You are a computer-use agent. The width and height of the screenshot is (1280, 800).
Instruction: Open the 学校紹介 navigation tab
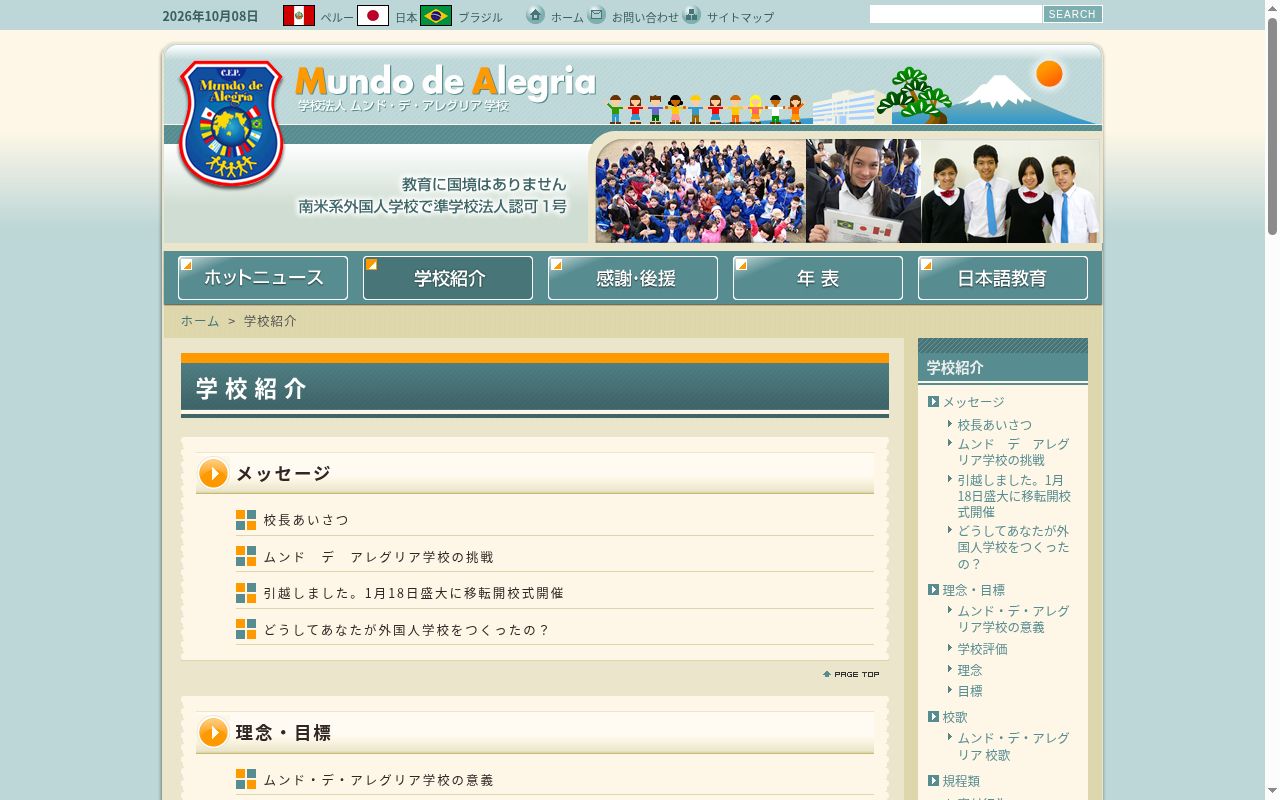coord(448,278)
